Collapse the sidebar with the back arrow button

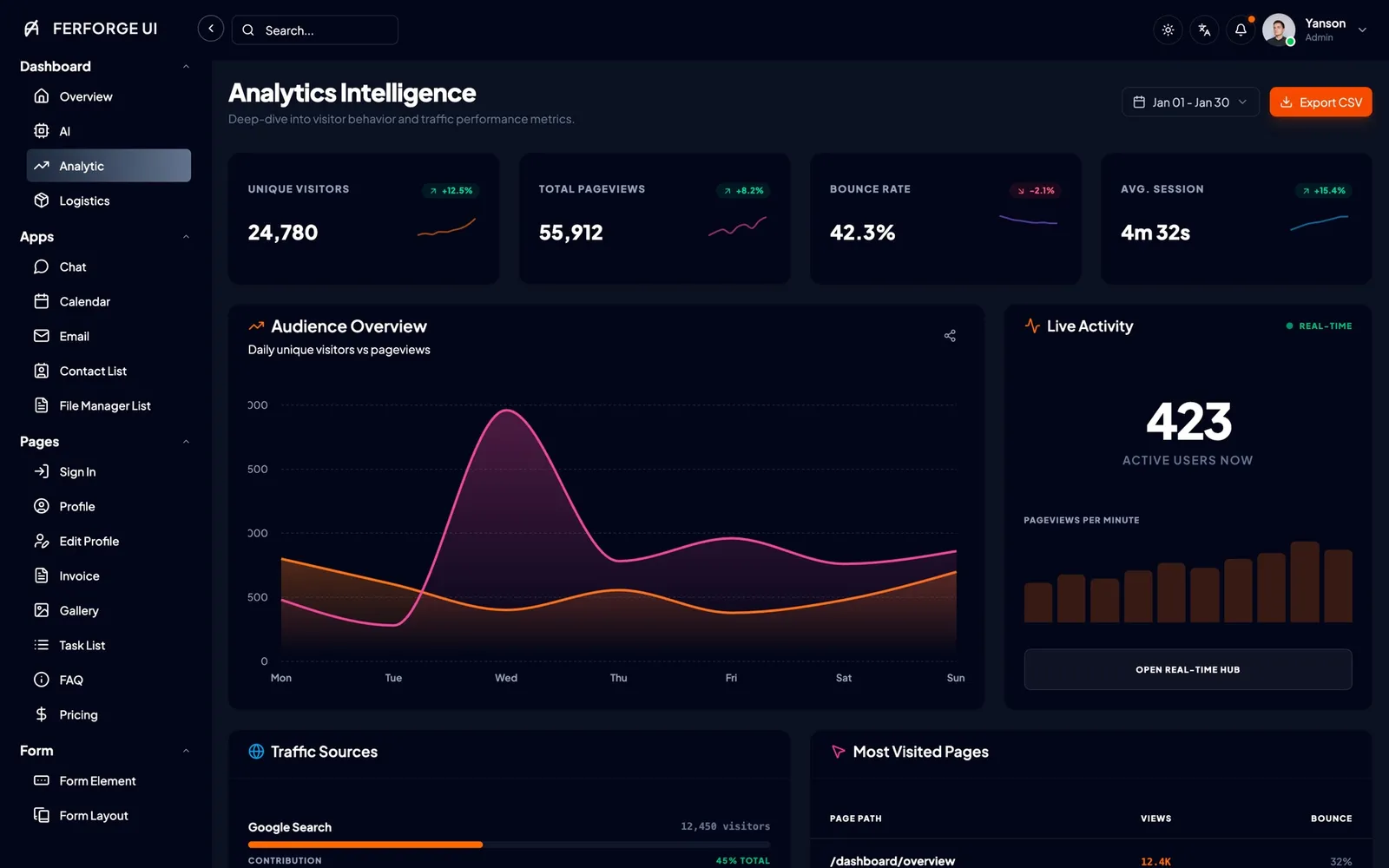(x=211, y=29)
